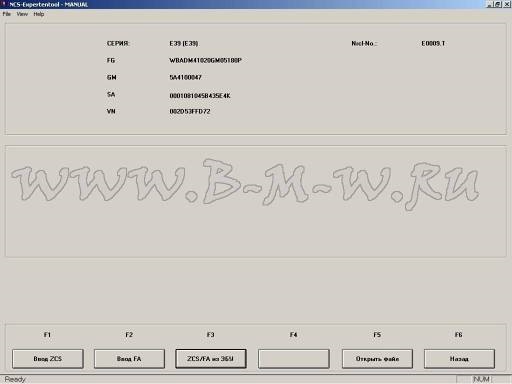Select the GM value 5A4100047
The image size is (512, 384).
point(185,77)
